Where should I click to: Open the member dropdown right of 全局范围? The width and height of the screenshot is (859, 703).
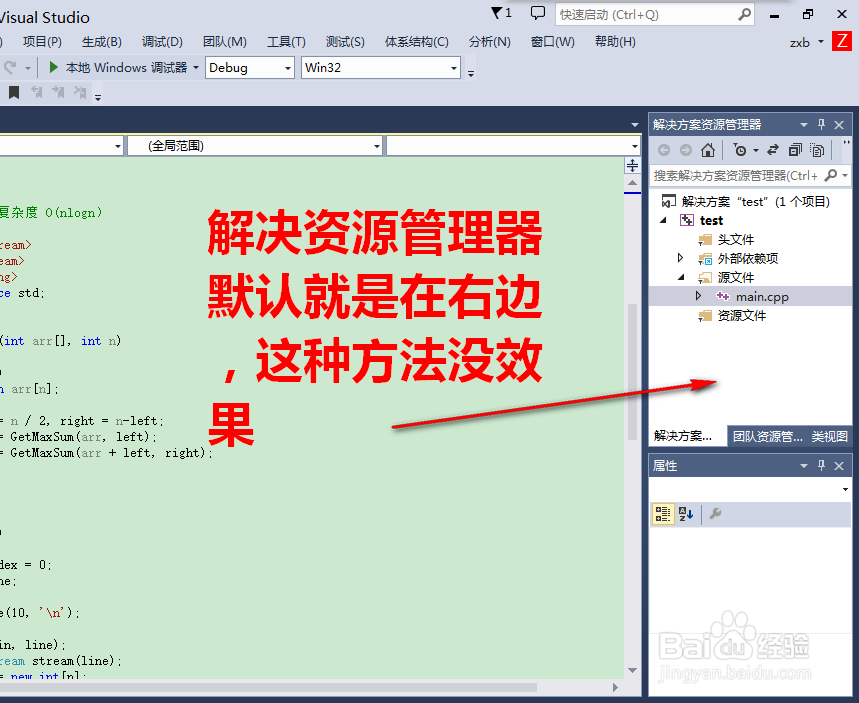click(x=513, y=146)
